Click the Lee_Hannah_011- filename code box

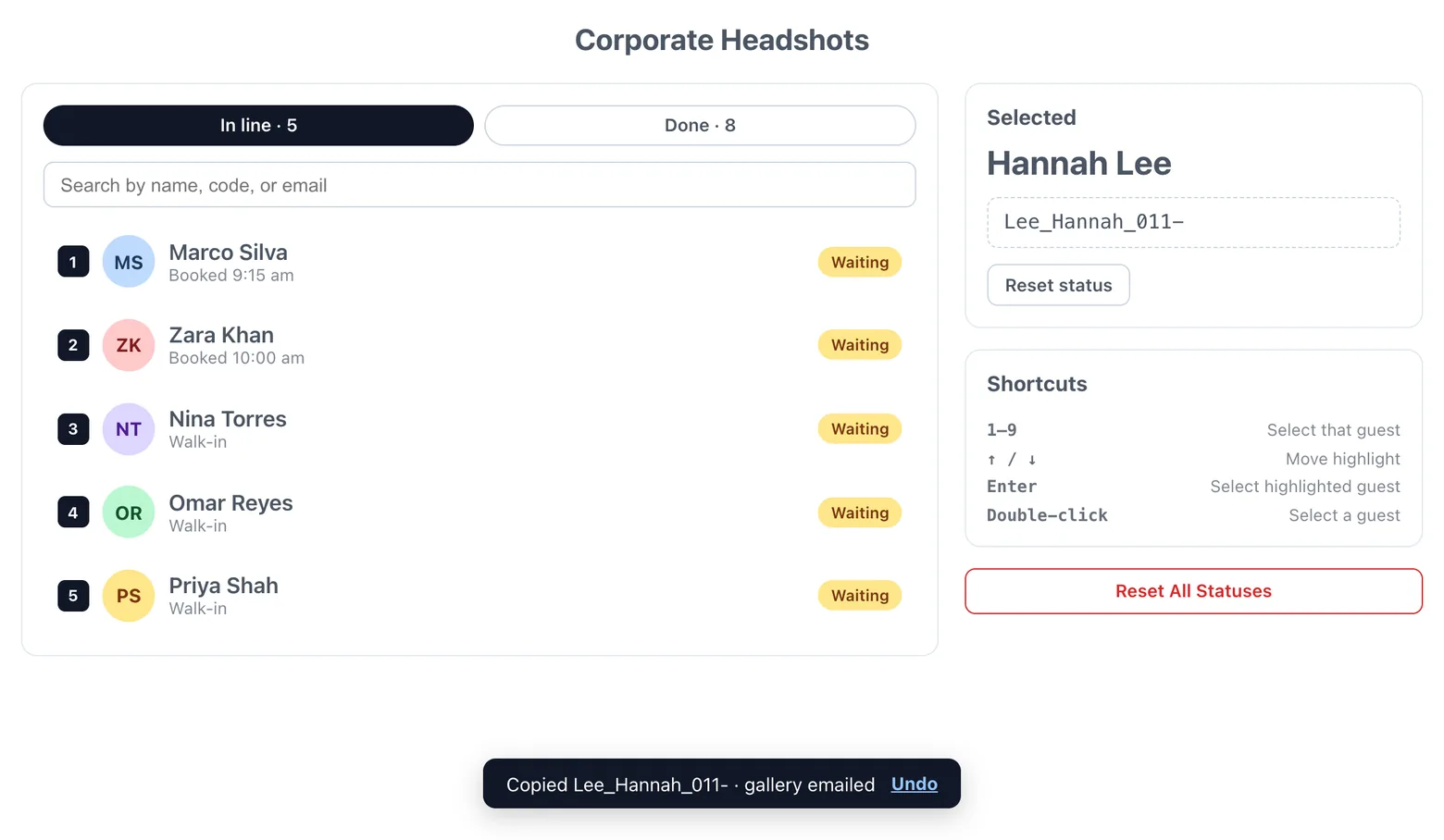1193,222
